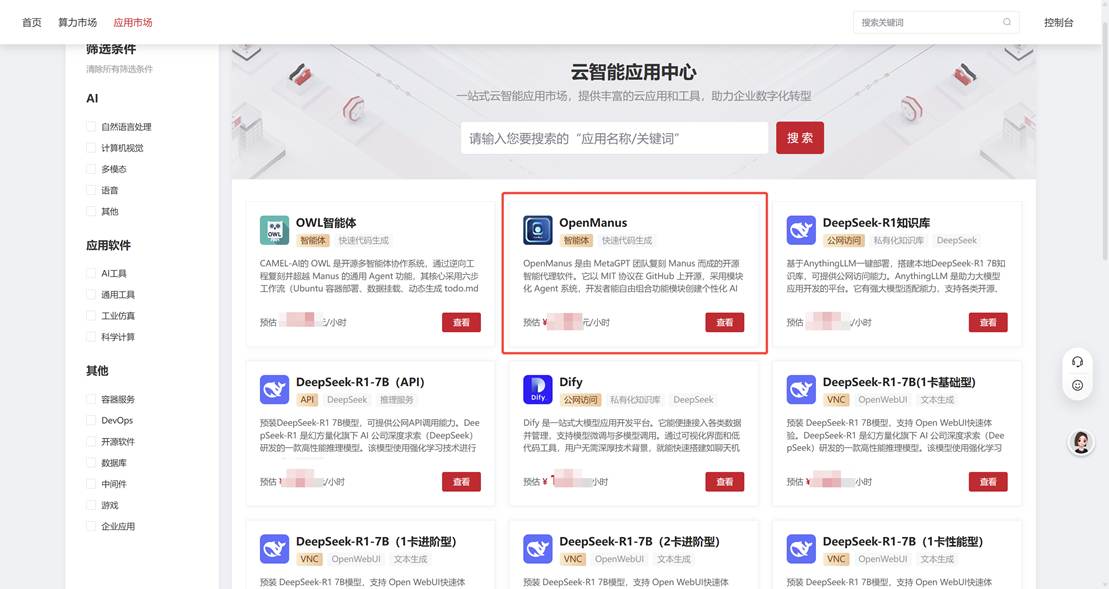1109x589 pixels.
Task: Check the 多模态 filter
Action: pos(91,169)
